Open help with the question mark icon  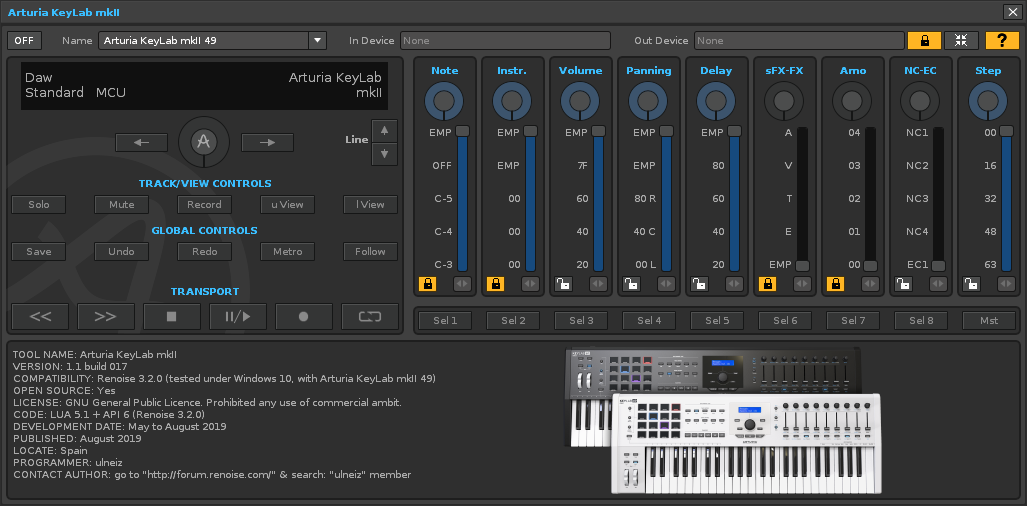click(x=1002, y=41)
